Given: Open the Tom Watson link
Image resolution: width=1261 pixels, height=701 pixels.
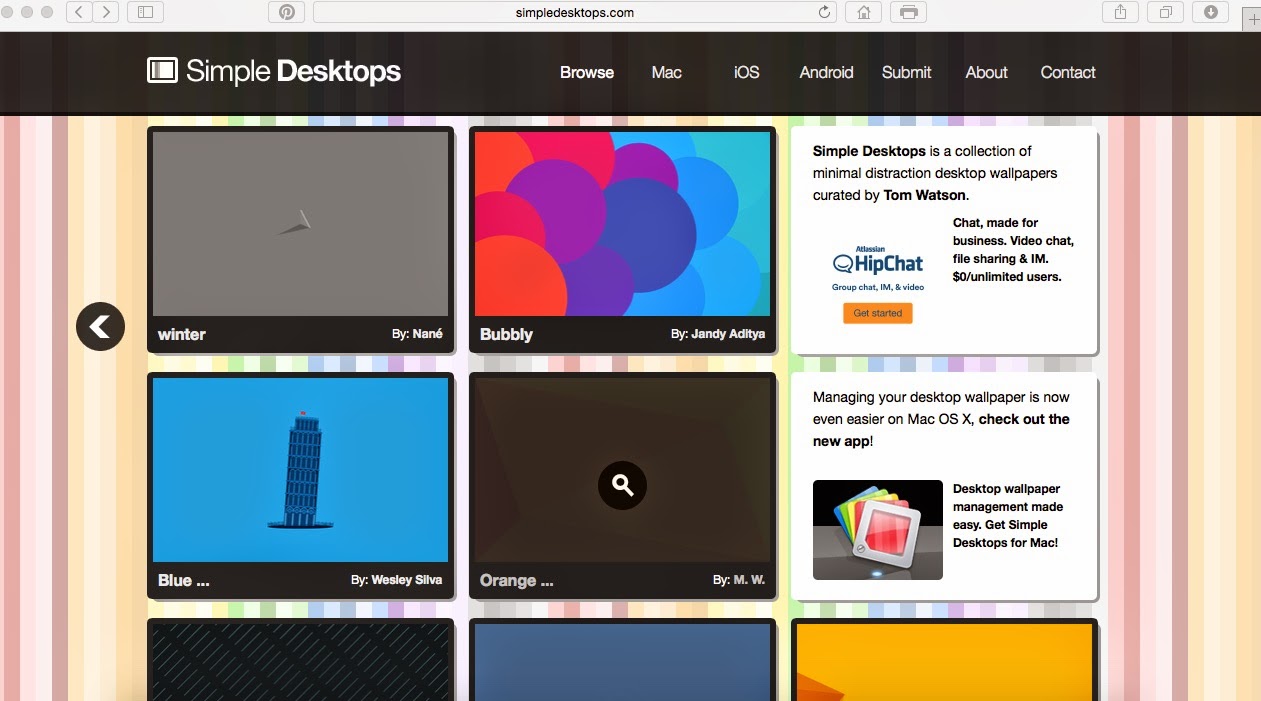Looking at the screenshot, I should click(924, 195).
